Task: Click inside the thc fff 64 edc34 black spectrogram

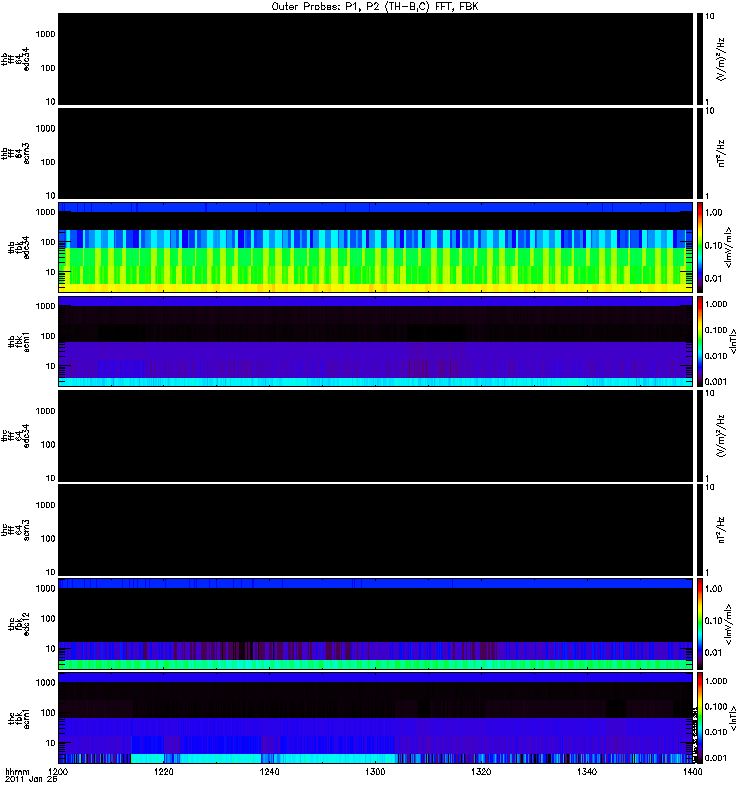Action: (375, 436)
